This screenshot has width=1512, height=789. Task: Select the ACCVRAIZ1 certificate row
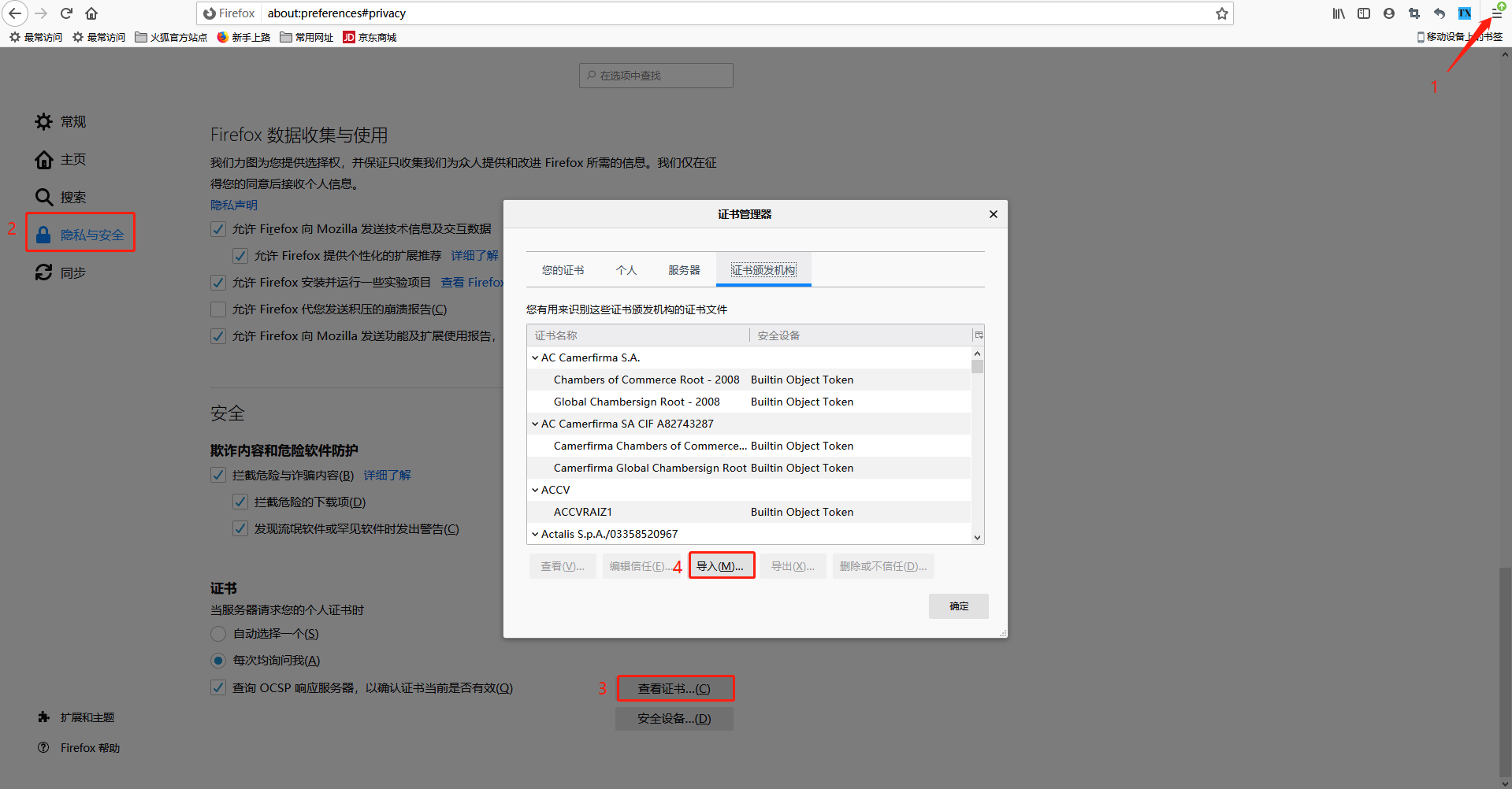coord(749,512)
